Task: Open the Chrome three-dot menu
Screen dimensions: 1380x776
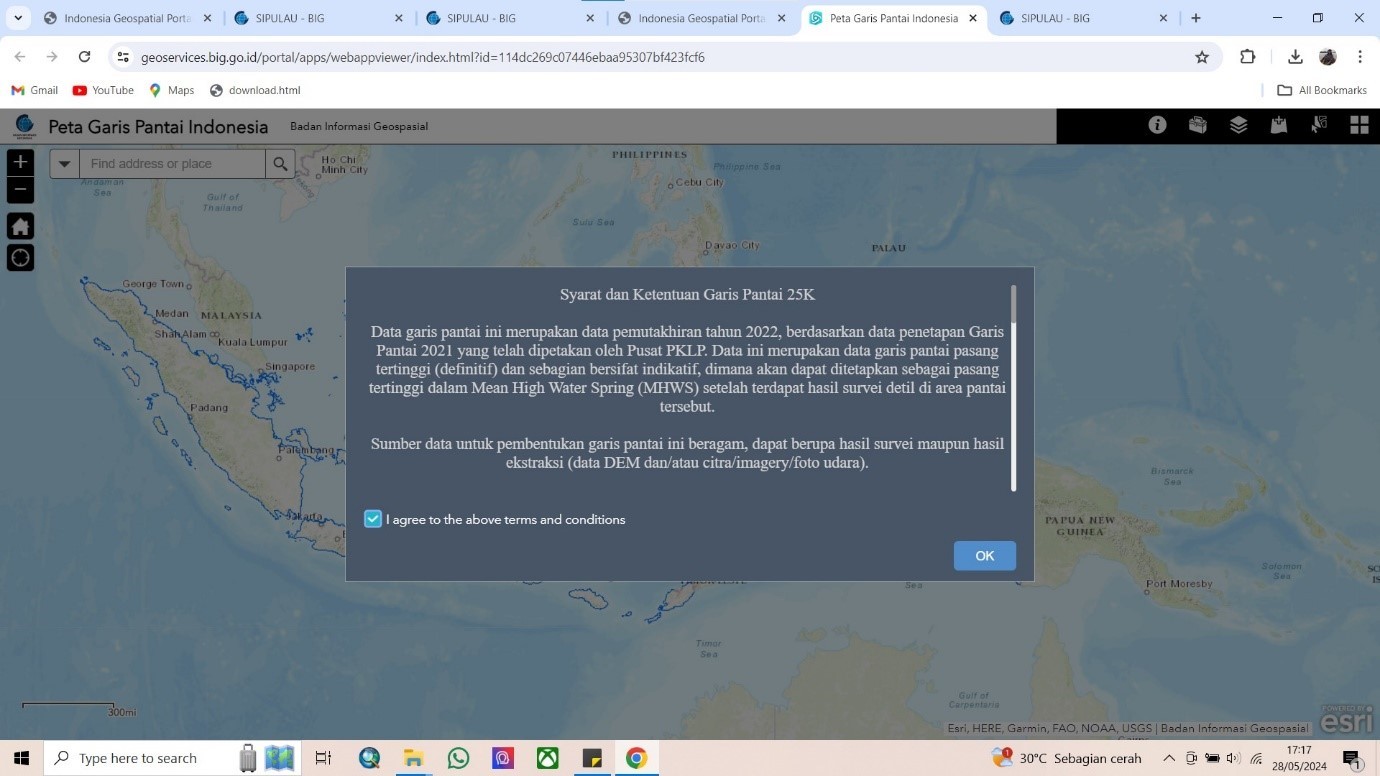Action: [1360, 57]
